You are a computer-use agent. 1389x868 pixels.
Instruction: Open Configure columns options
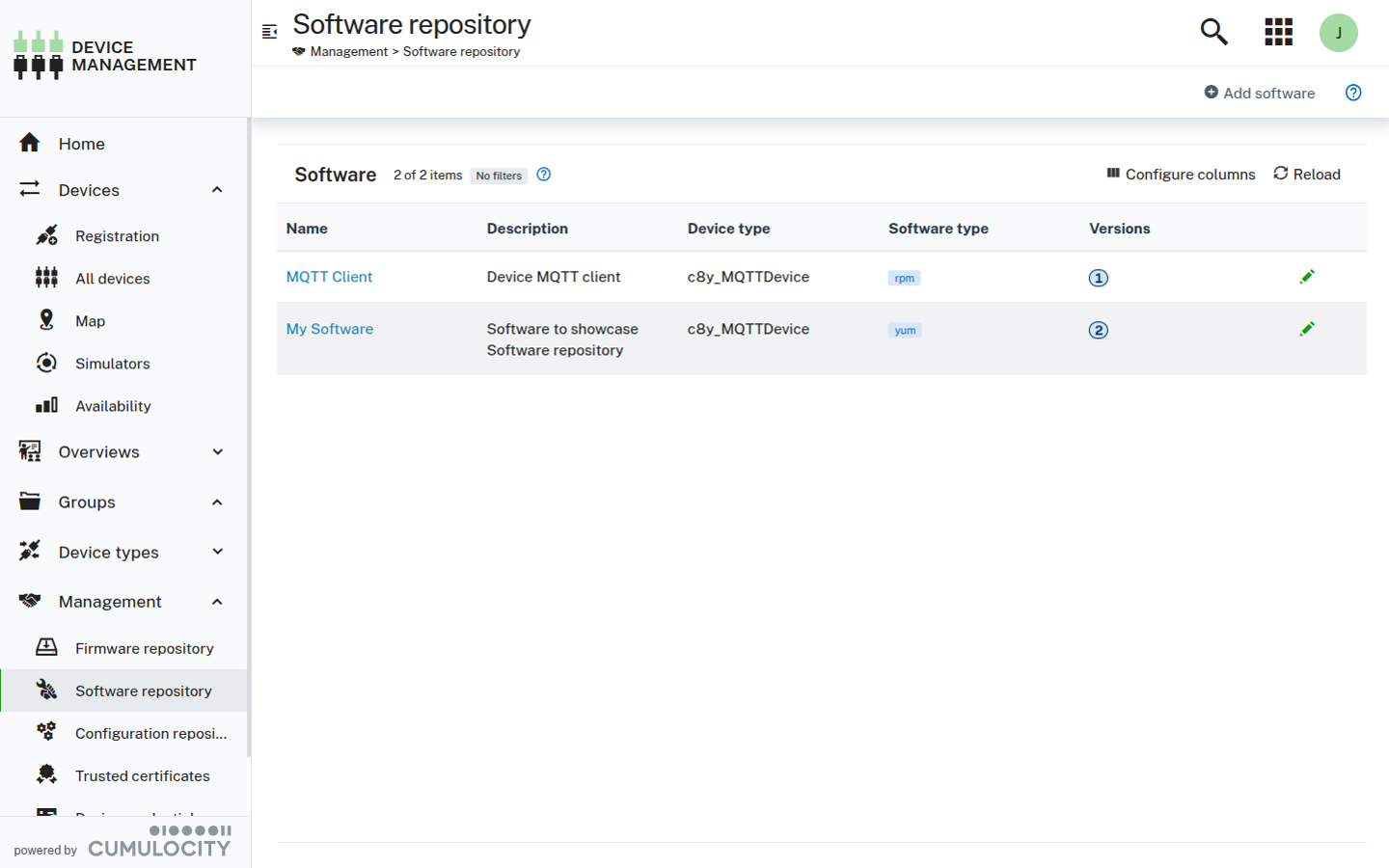1181,174
